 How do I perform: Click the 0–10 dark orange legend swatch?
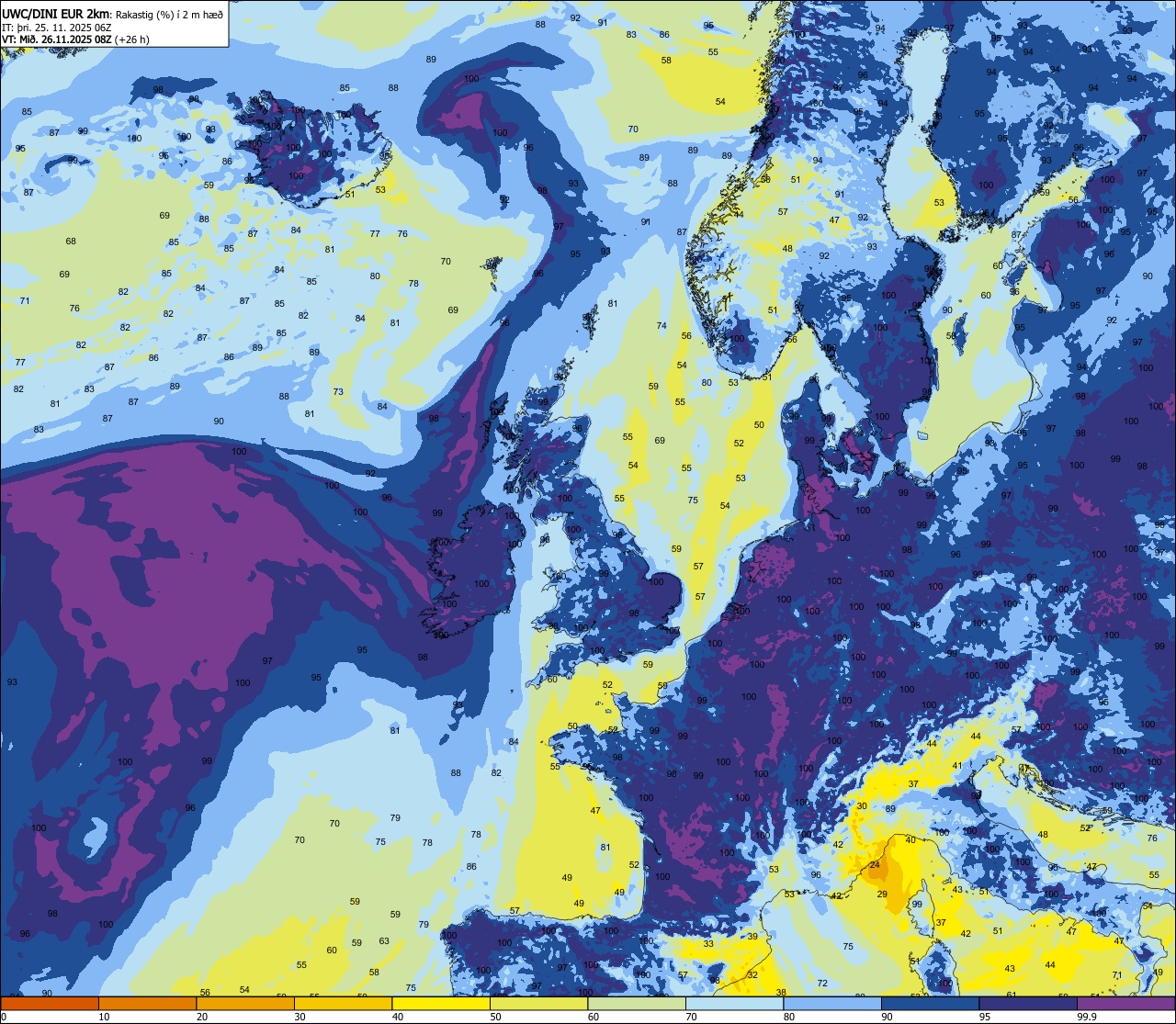click(50, 1003)
